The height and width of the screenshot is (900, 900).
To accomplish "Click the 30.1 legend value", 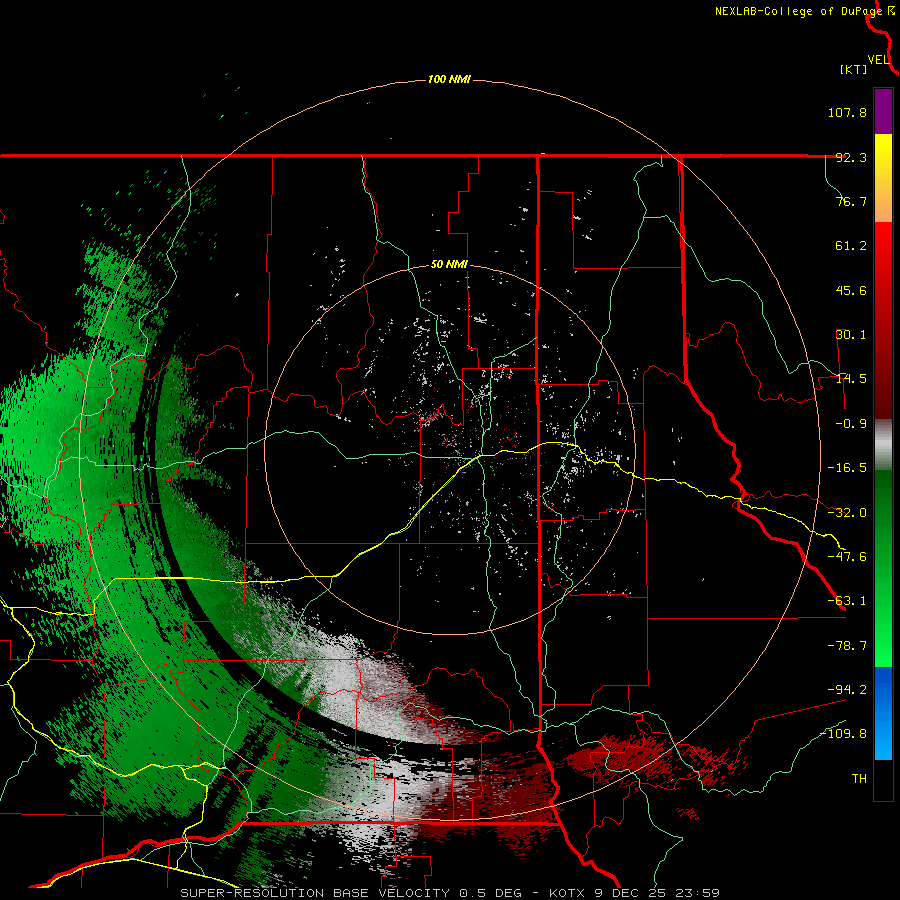I will coord(851,335).
